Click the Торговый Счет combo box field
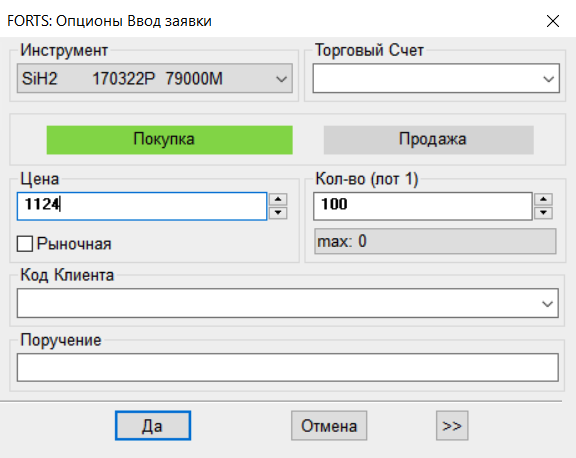Image resolution: width=576 pixels, height=458 pixels. [x=436, y=79]
